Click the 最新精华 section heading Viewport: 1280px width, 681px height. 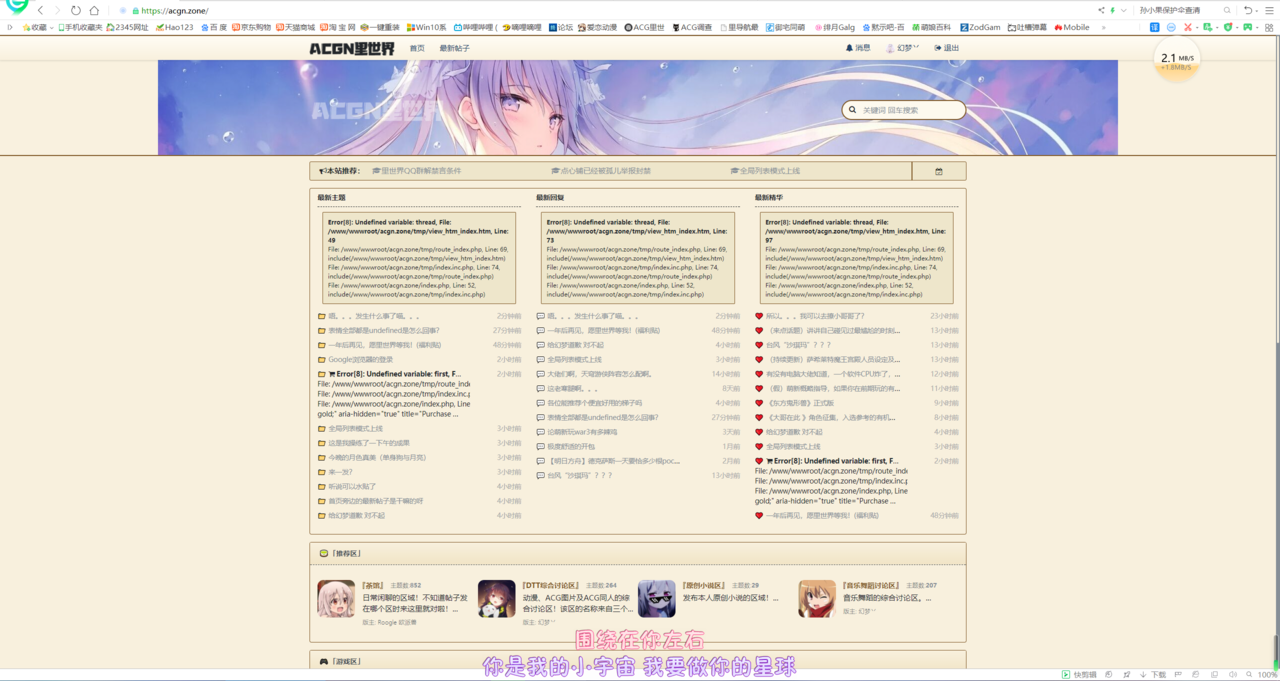[x=769, y=198]
